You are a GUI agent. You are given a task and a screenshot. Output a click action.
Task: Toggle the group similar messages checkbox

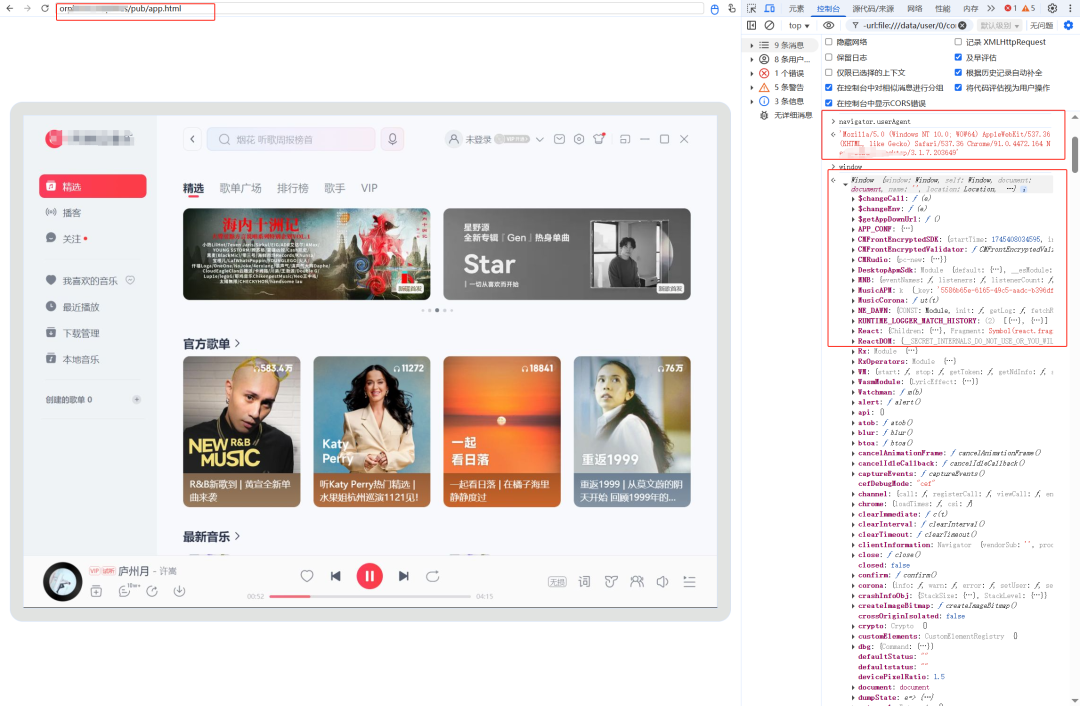click(829, 87)
